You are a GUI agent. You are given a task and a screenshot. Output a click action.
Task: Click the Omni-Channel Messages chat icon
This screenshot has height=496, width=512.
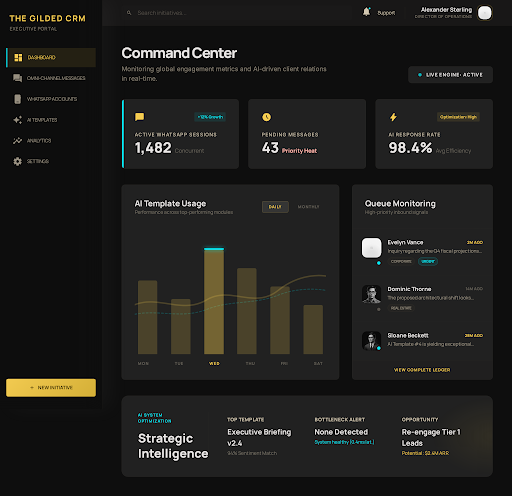(17, 78)
